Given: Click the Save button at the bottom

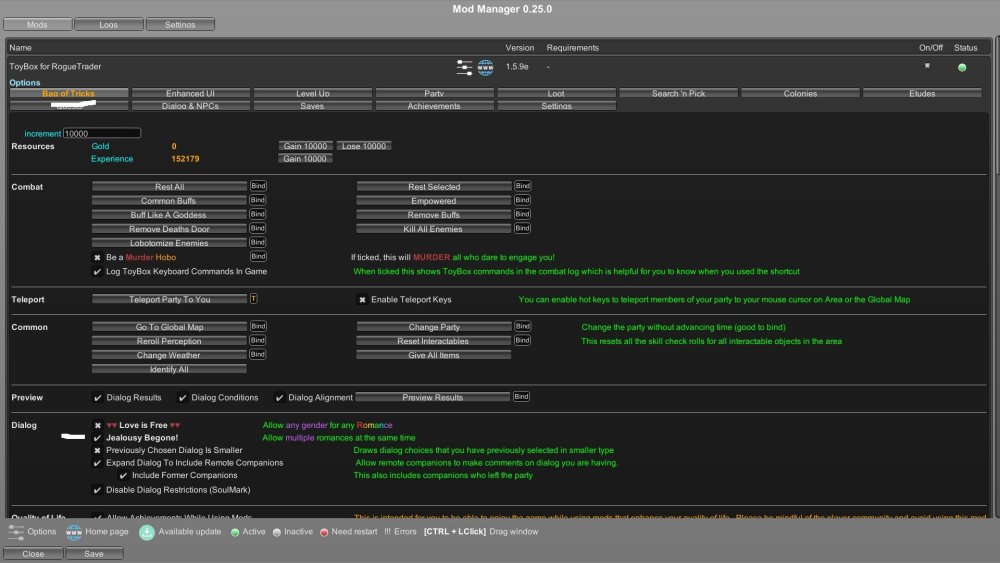Looking at the screenshot, I should coord(94,553).
